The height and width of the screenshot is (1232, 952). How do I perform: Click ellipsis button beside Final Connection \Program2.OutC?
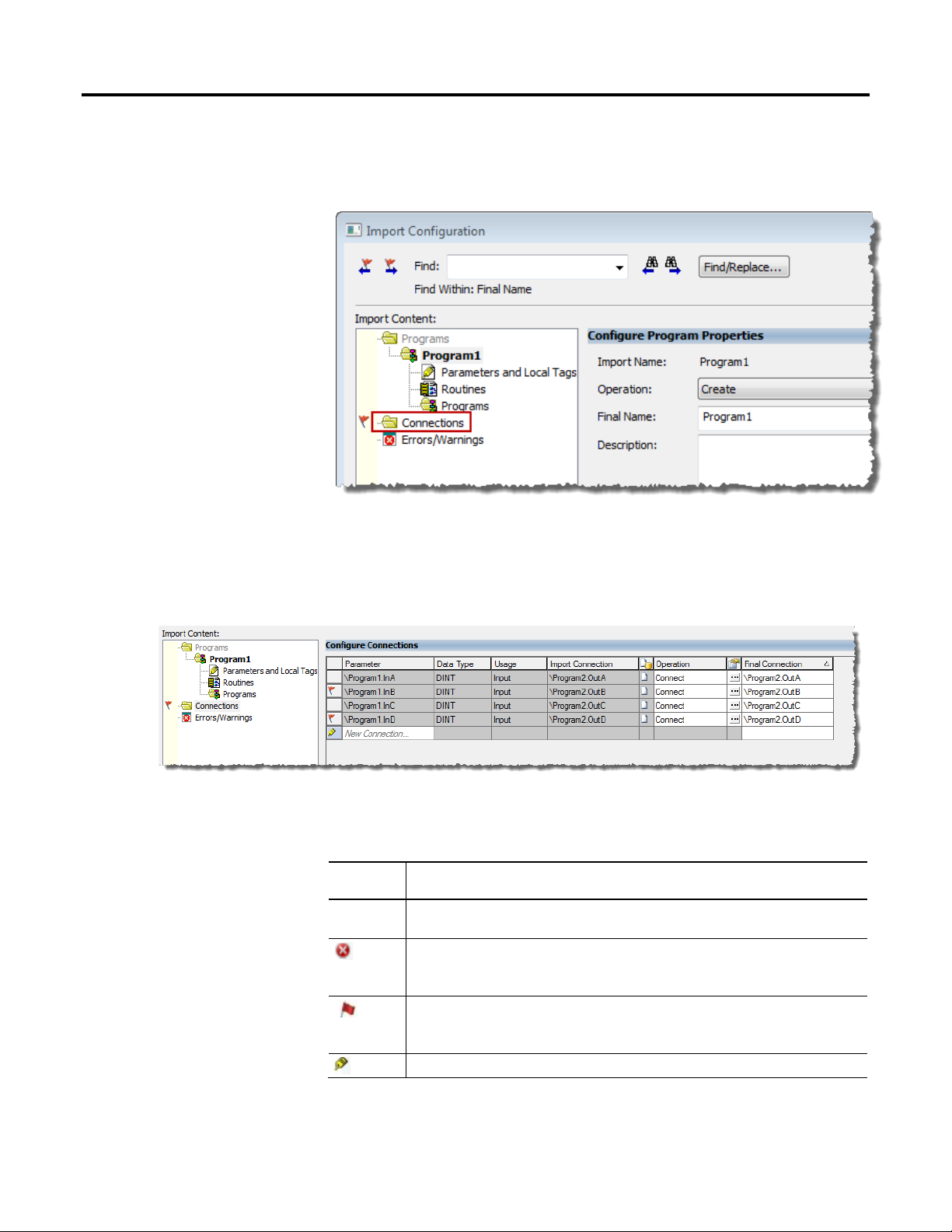734,706
